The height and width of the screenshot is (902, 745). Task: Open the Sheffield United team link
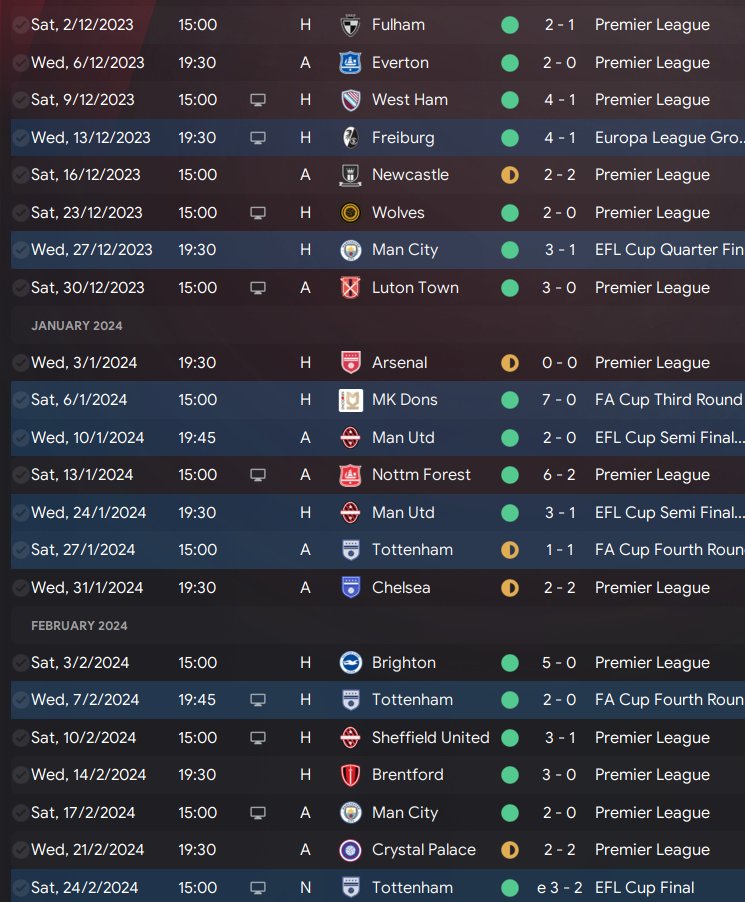tap(430, 738)
